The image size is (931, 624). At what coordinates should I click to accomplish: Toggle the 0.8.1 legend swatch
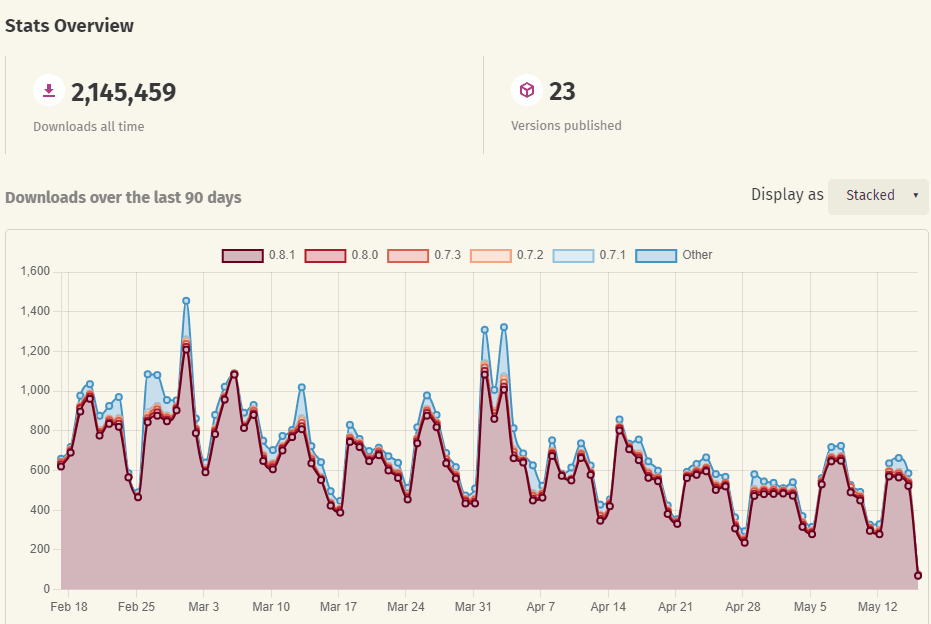pos(242,255)
